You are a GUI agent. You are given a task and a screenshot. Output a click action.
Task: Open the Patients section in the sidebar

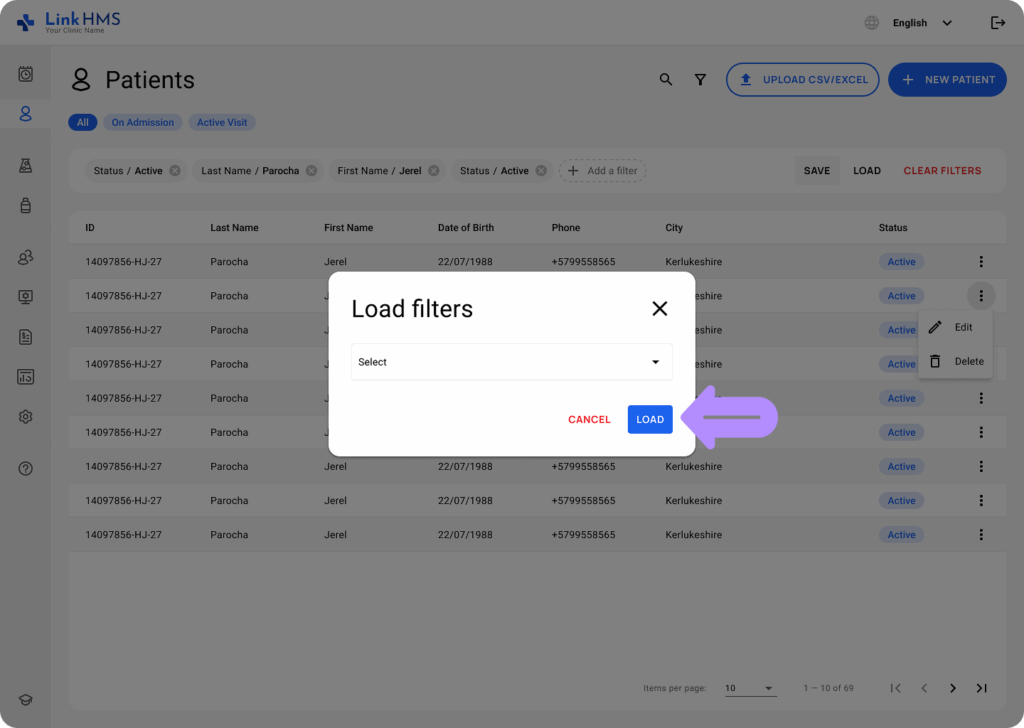pyautogui.click(x=25, y=113)
